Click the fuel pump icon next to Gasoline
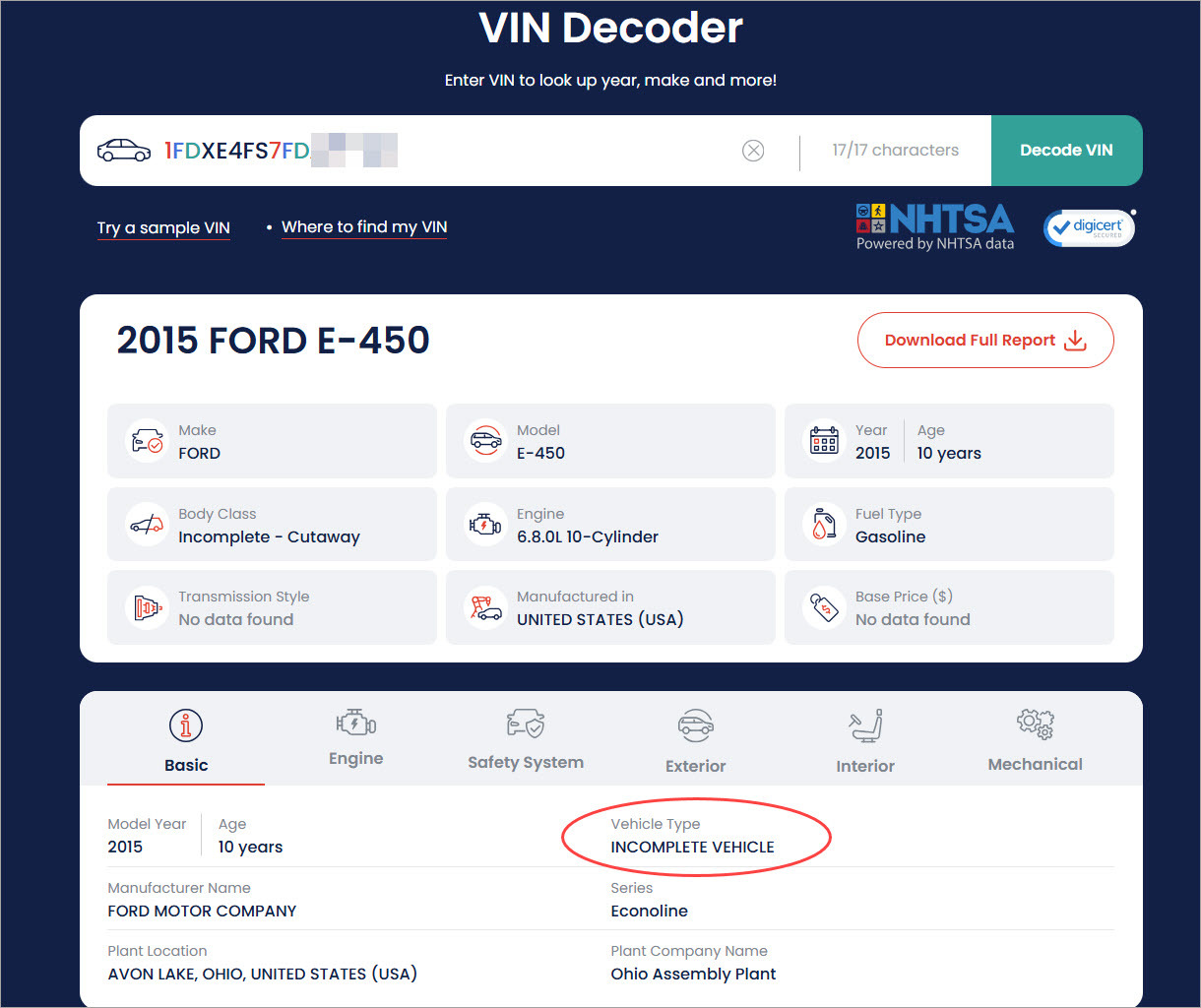This screenshot has height=1008, width=1201. click(824, 524)
